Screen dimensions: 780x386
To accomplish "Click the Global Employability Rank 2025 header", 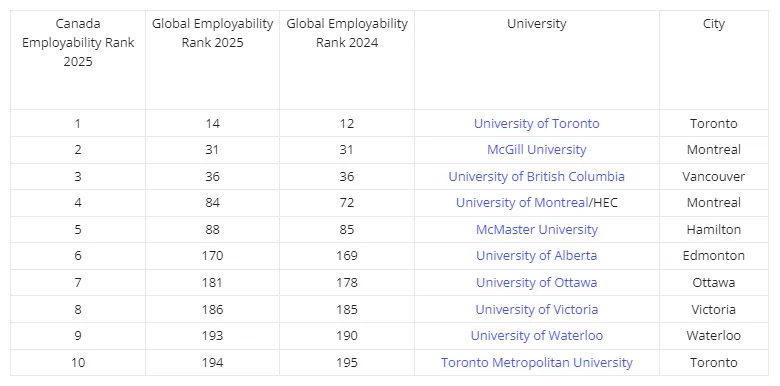I will 212,33.
